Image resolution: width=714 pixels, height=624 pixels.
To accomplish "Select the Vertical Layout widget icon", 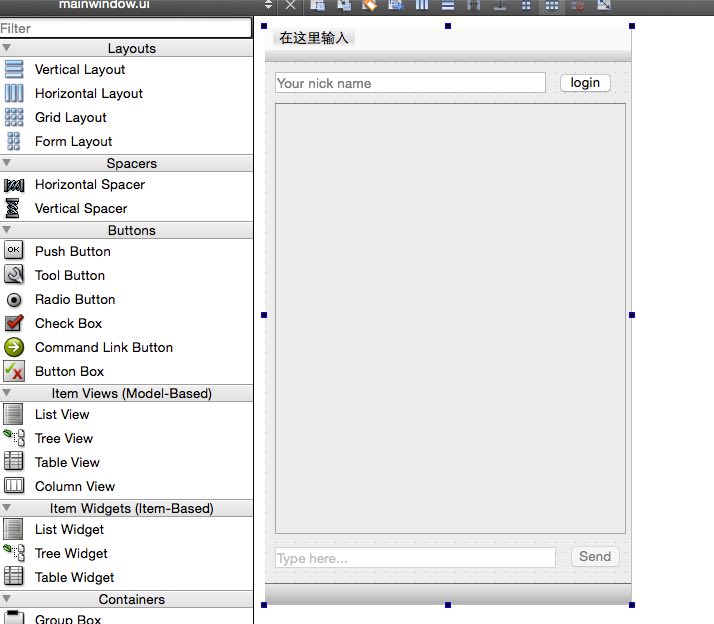I will [x=14, y=69].
